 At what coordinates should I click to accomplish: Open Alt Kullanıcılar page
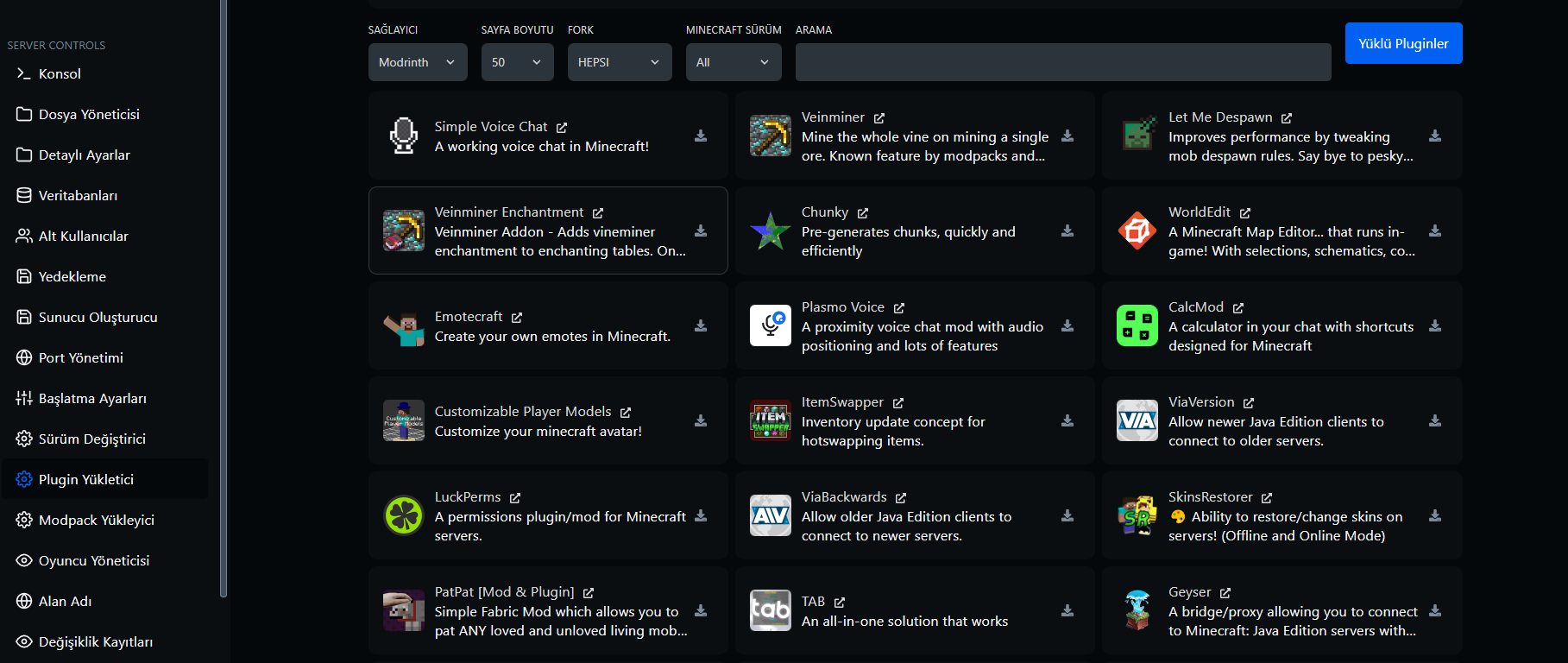[104, 237]
